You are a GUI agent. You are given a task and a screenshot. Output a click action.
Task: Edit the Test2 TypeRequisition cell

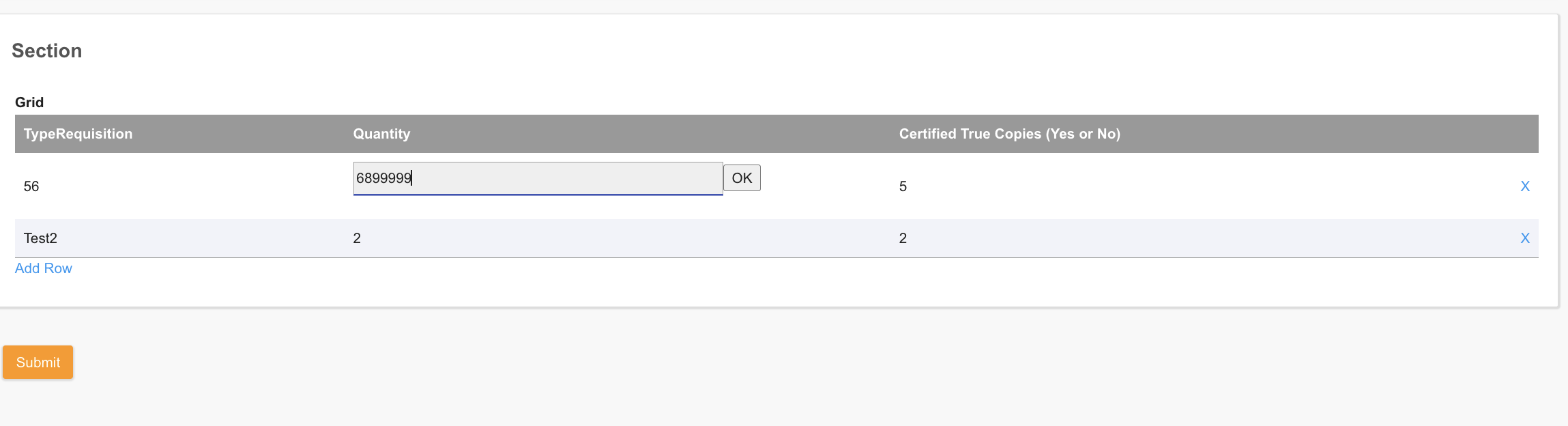click(40, 238)
